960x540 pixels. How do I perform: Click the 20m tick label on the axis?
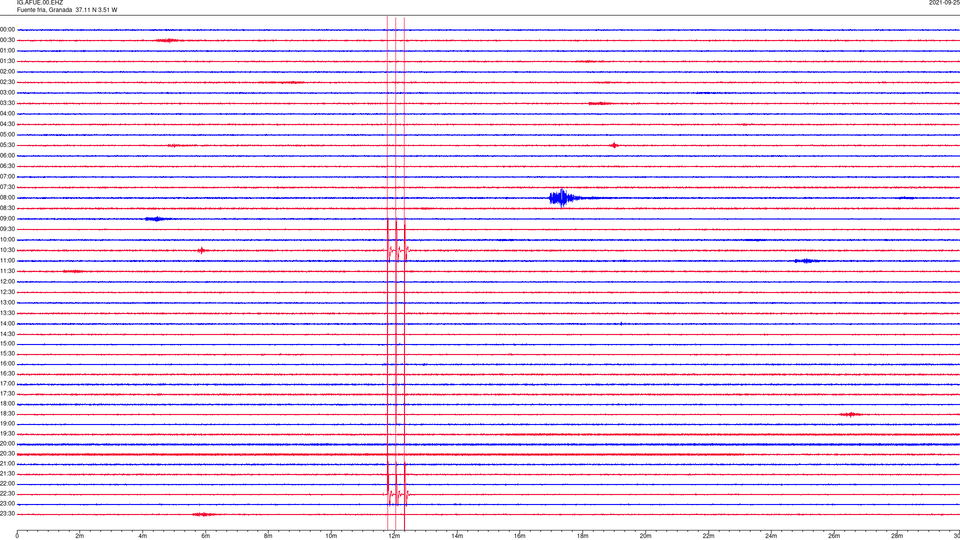[645, 536]
